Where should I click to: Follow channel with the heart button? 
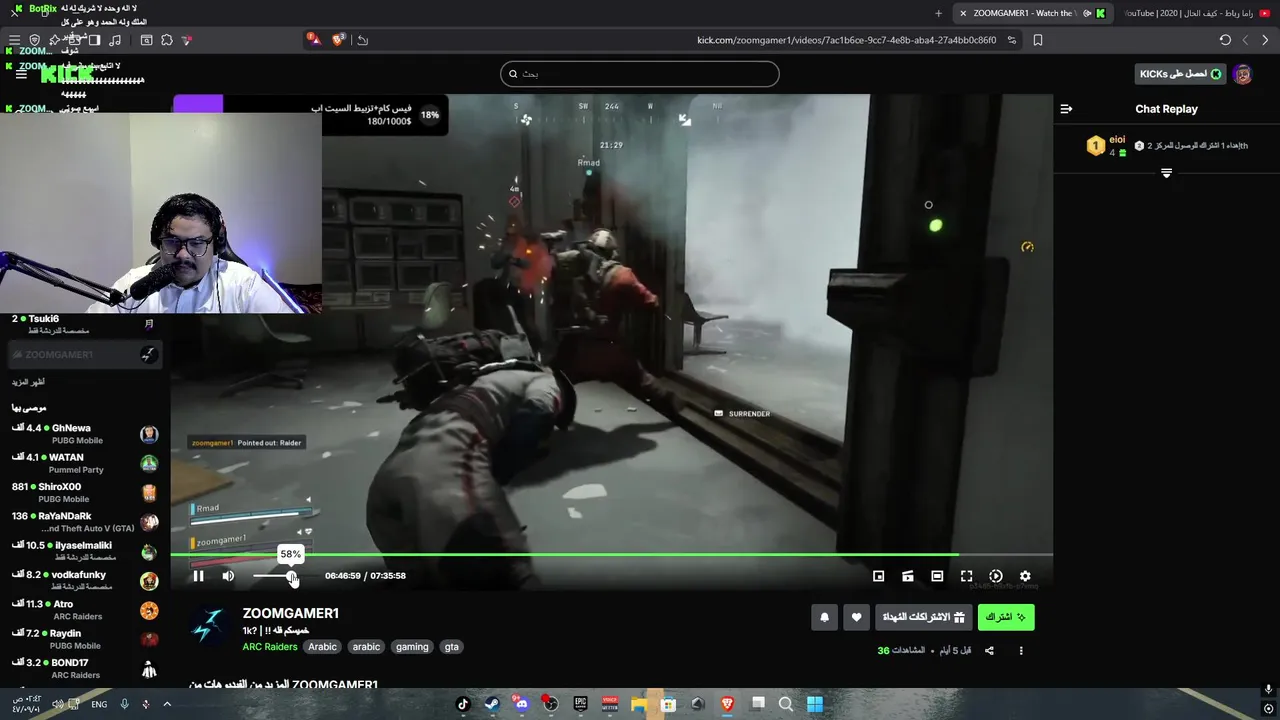[856, 617]
